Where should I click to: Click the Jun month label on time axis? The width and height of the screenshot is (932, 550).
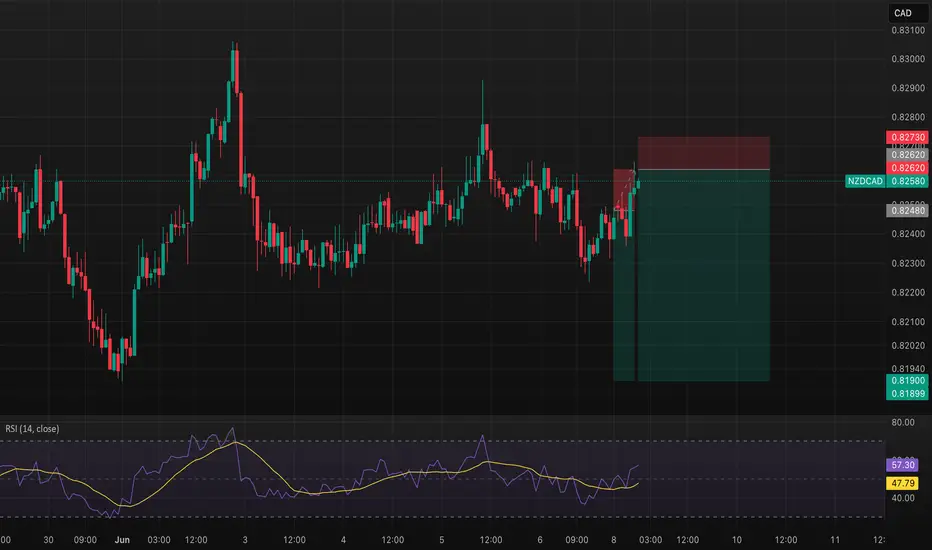[x=122, y=540]
